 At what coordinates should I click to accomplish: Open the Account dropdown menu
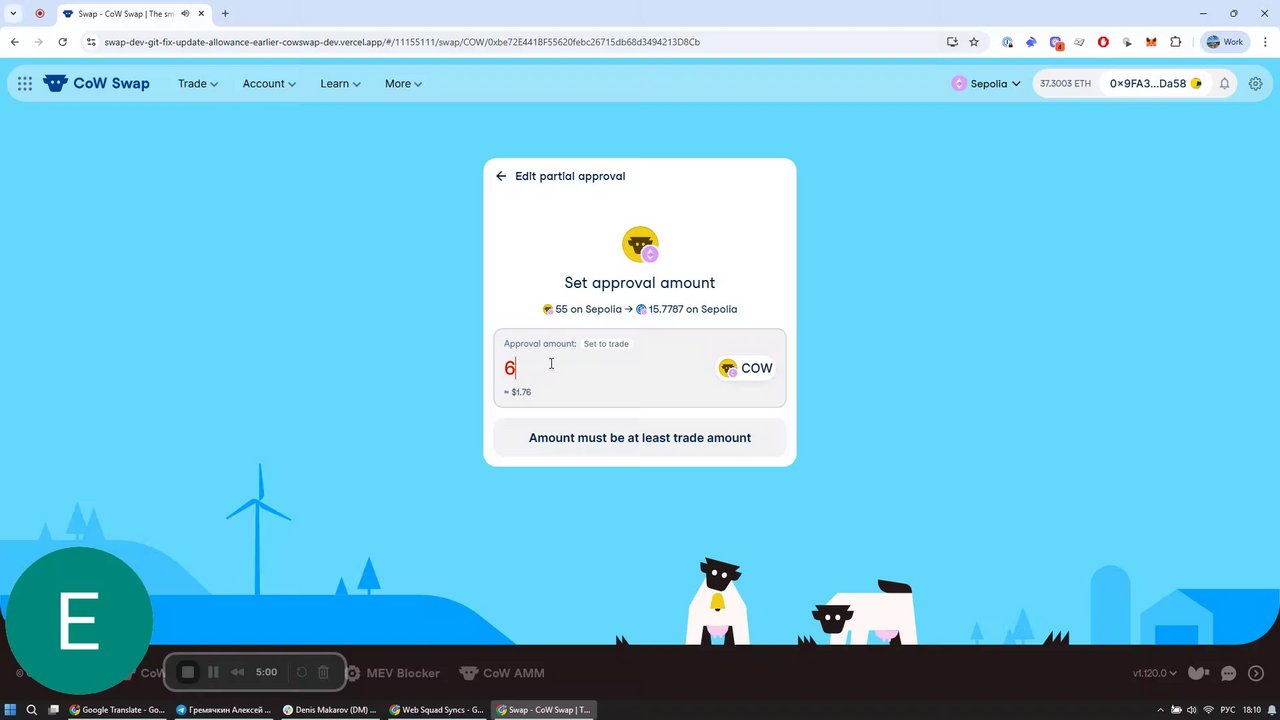269,84
